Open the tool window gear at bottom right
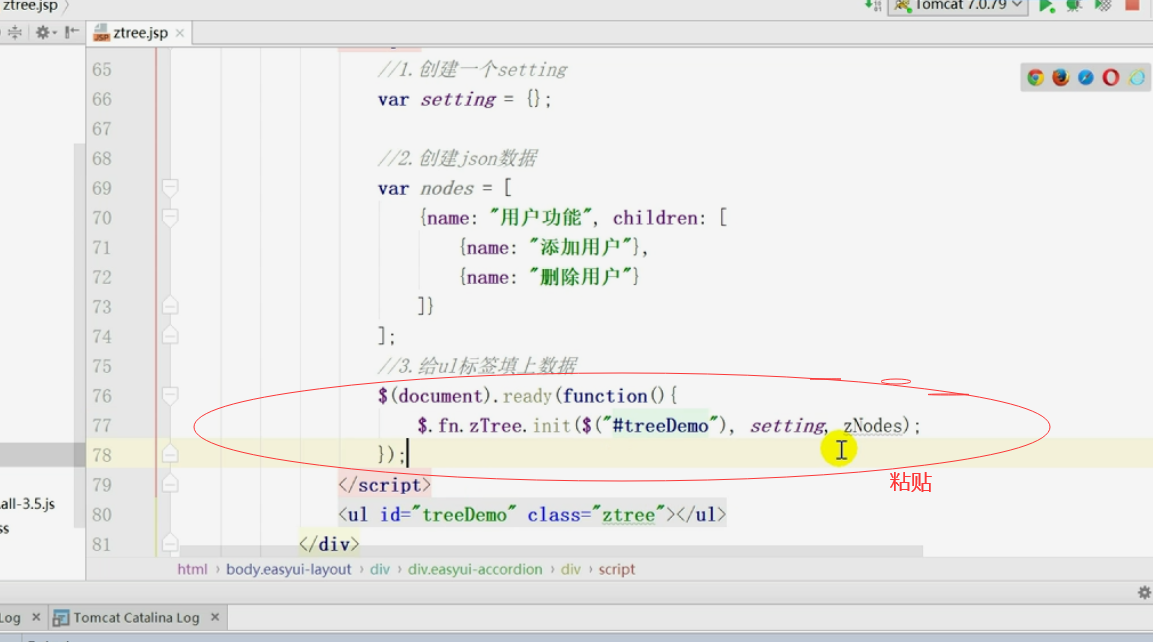 [1143, 592]
